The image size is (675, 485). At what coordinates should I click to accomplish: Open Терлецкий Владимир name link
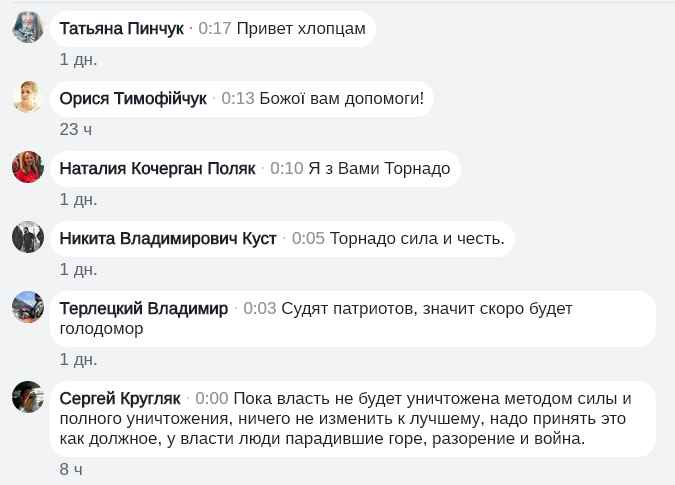point(144,309)
